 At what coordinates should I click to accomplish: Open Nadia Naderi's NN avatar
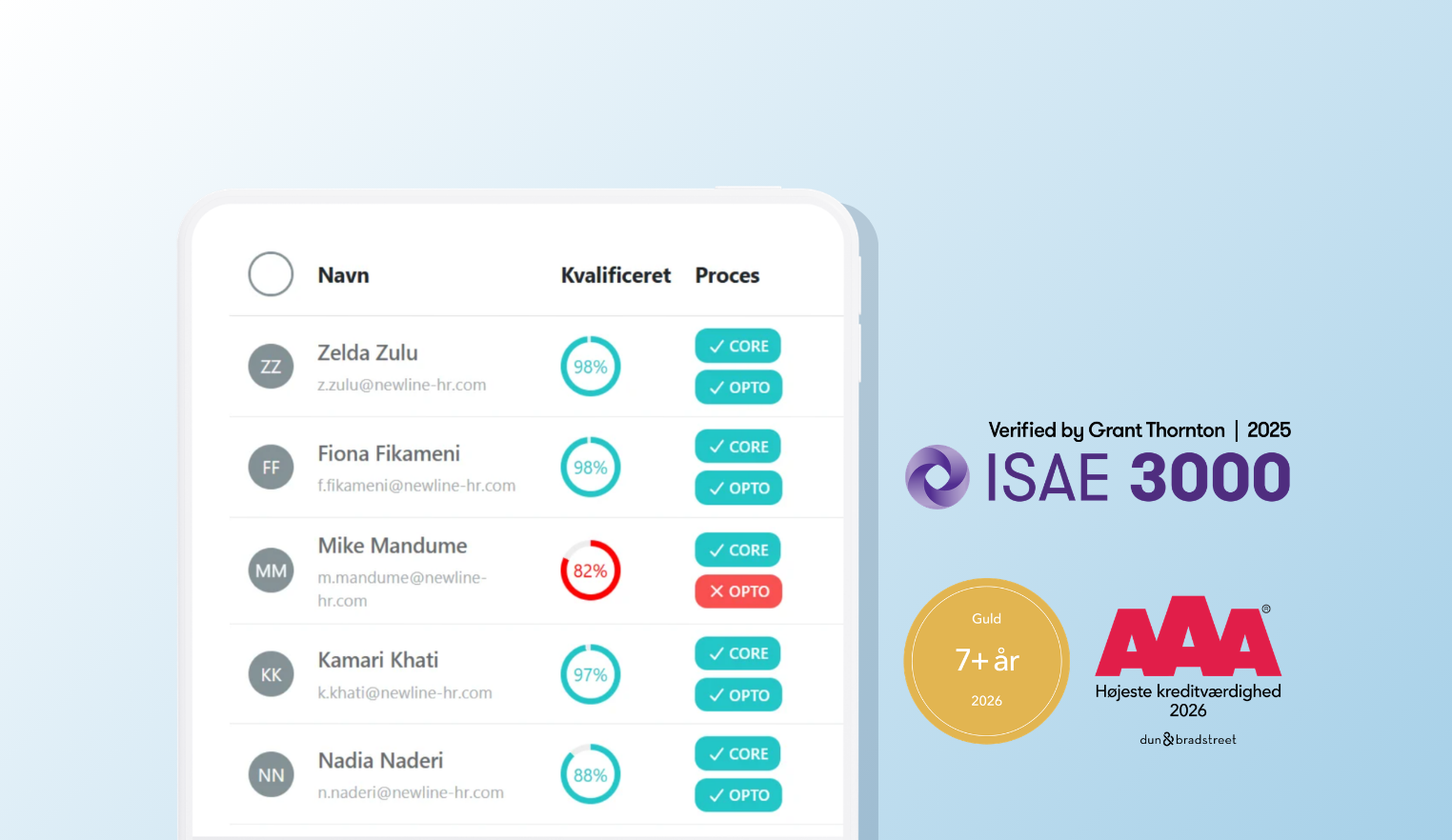click(271, 775)
